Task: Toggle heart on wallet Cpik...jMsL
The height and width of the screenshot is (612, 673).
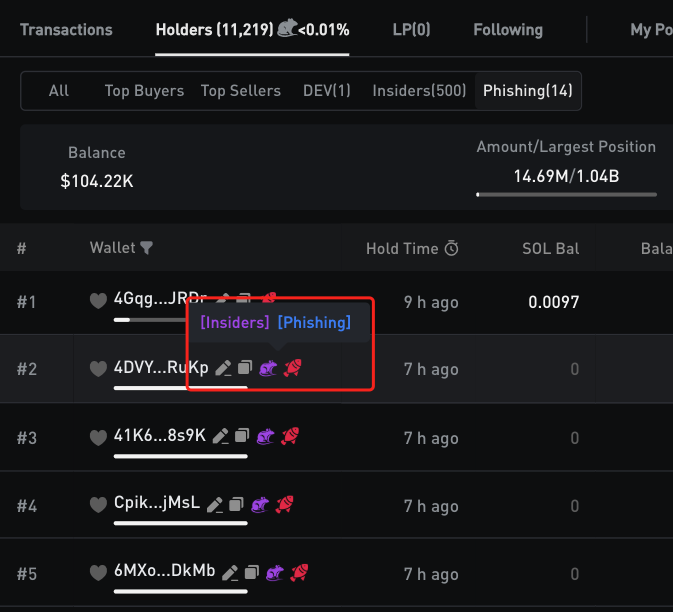Action: [x=98, y=505]
